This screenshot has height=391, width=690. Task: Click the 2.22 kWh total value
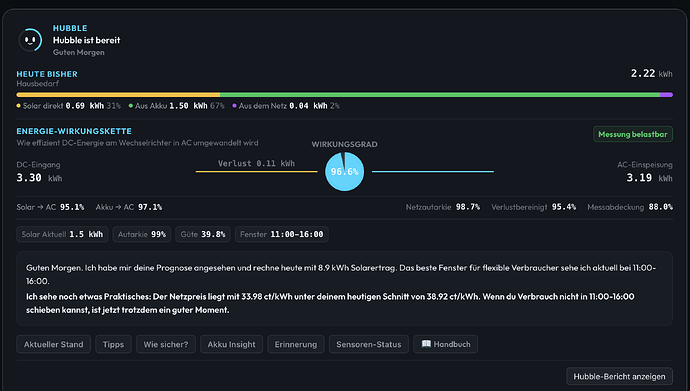pyautogui.click(x=651, y=73)
